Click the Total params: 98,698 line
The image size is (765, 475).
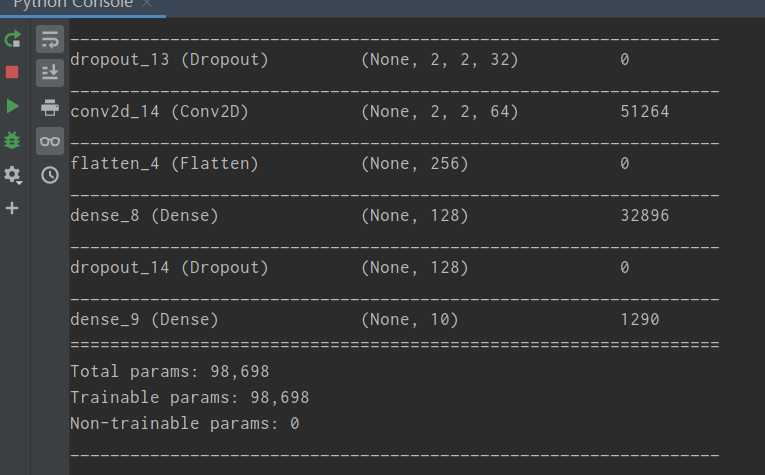tap(170, 372)
